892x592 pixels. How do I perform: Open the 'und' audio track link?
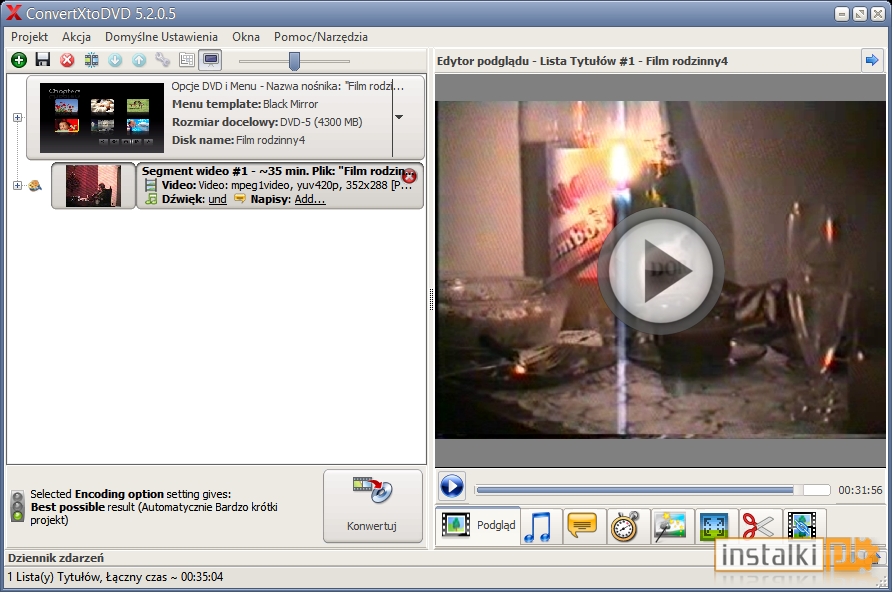(217, 199)
